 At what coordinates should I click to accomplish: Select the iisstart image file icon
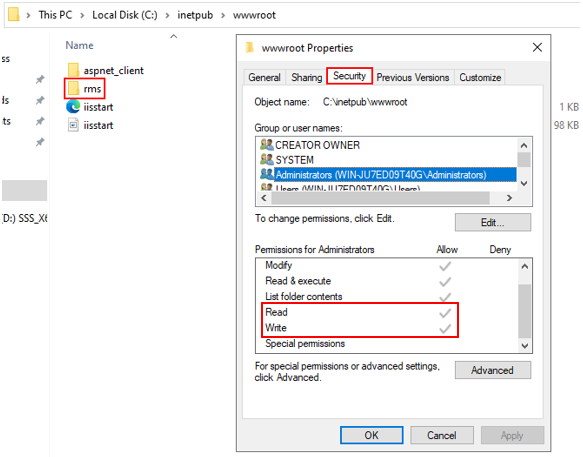tap(73, 125)
